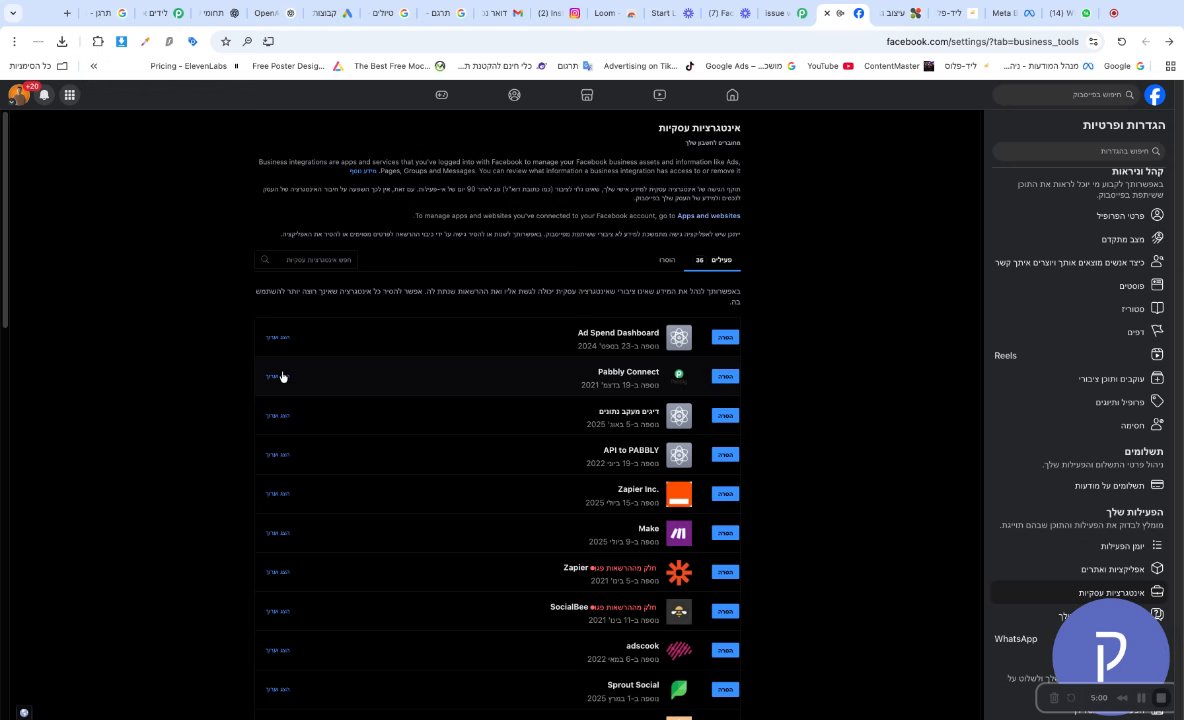Open מצב מתקדם in settings sidebar
Viewport: 1184px width, 720px height.
click(x=1078, y=239)
